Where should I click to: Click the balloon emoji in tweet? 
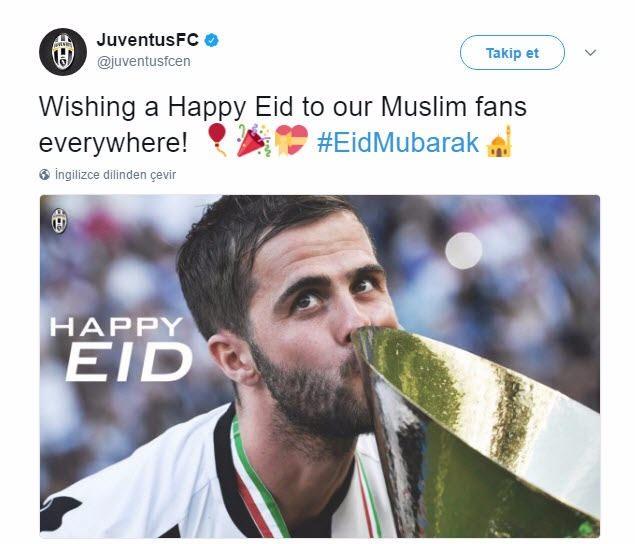217,139
